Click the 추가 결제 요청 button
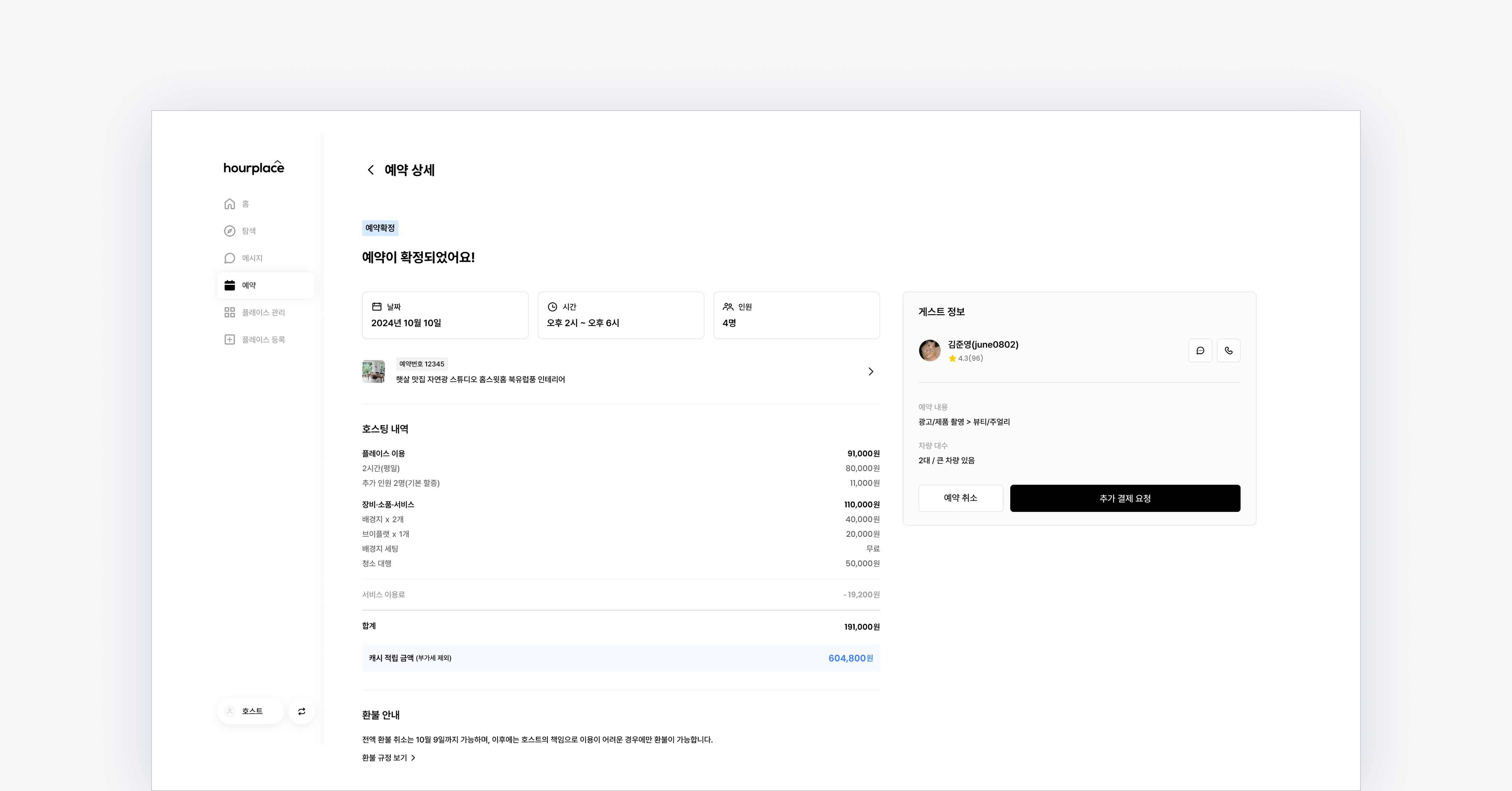 click(x=1125, y=498)
